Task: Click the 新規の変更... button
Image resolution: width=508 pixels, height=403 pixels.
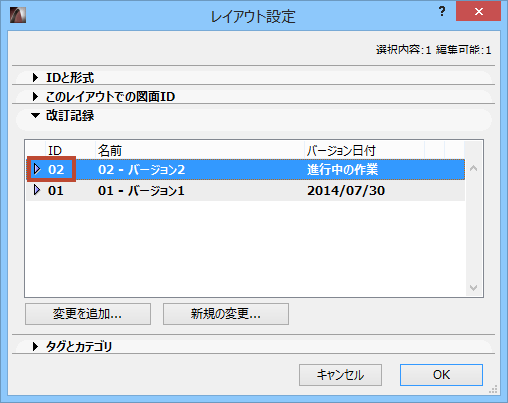Action: pos(226,314)
